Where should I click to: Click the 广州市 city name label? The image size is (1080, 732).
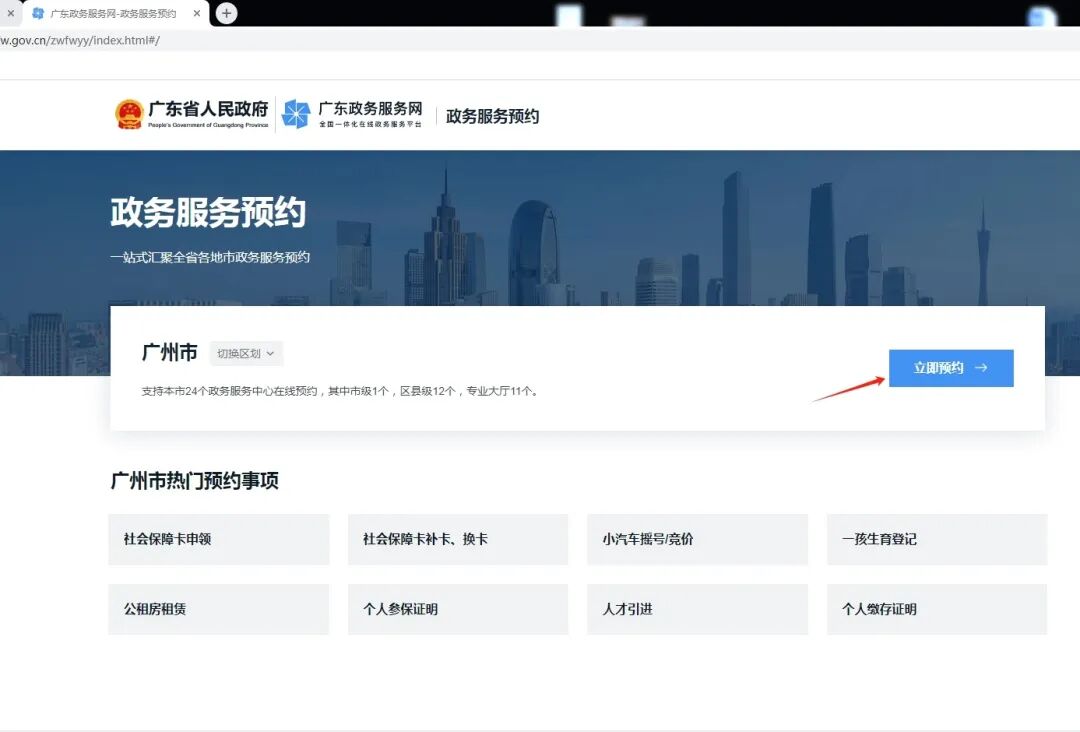(x=169, y=352)
